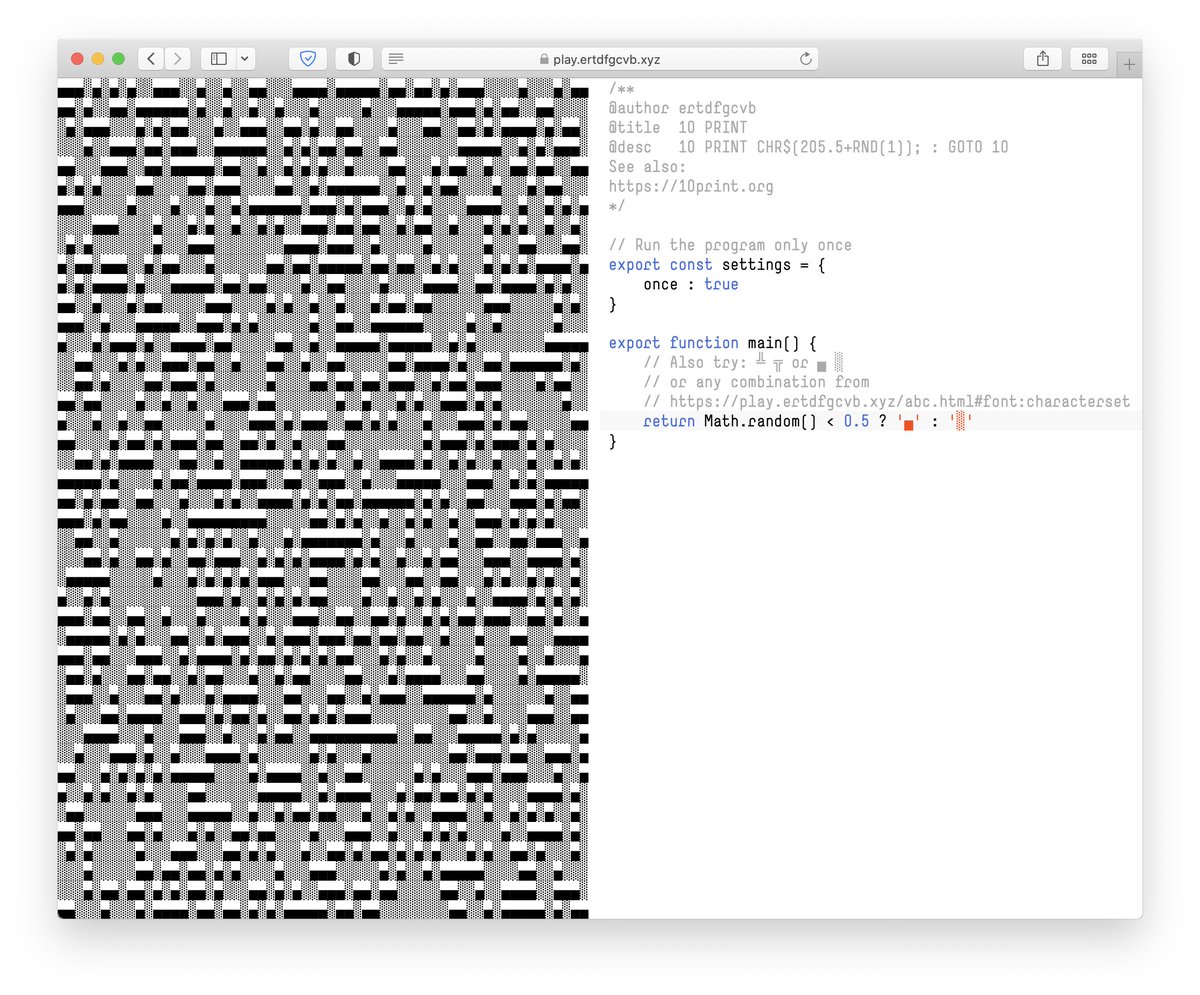Open the half-shaded privacy shield icon
The height and width of the screenshot is (995, 1200).
354,59
